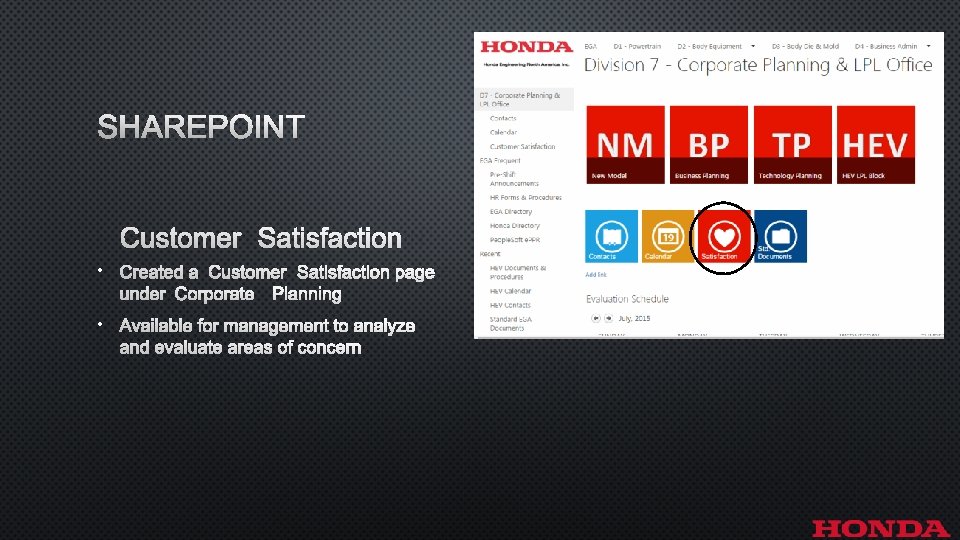Screen dimensions: 960x540
Task: Go to previous month in Evaluation Schedule
Action: [595, 318]
